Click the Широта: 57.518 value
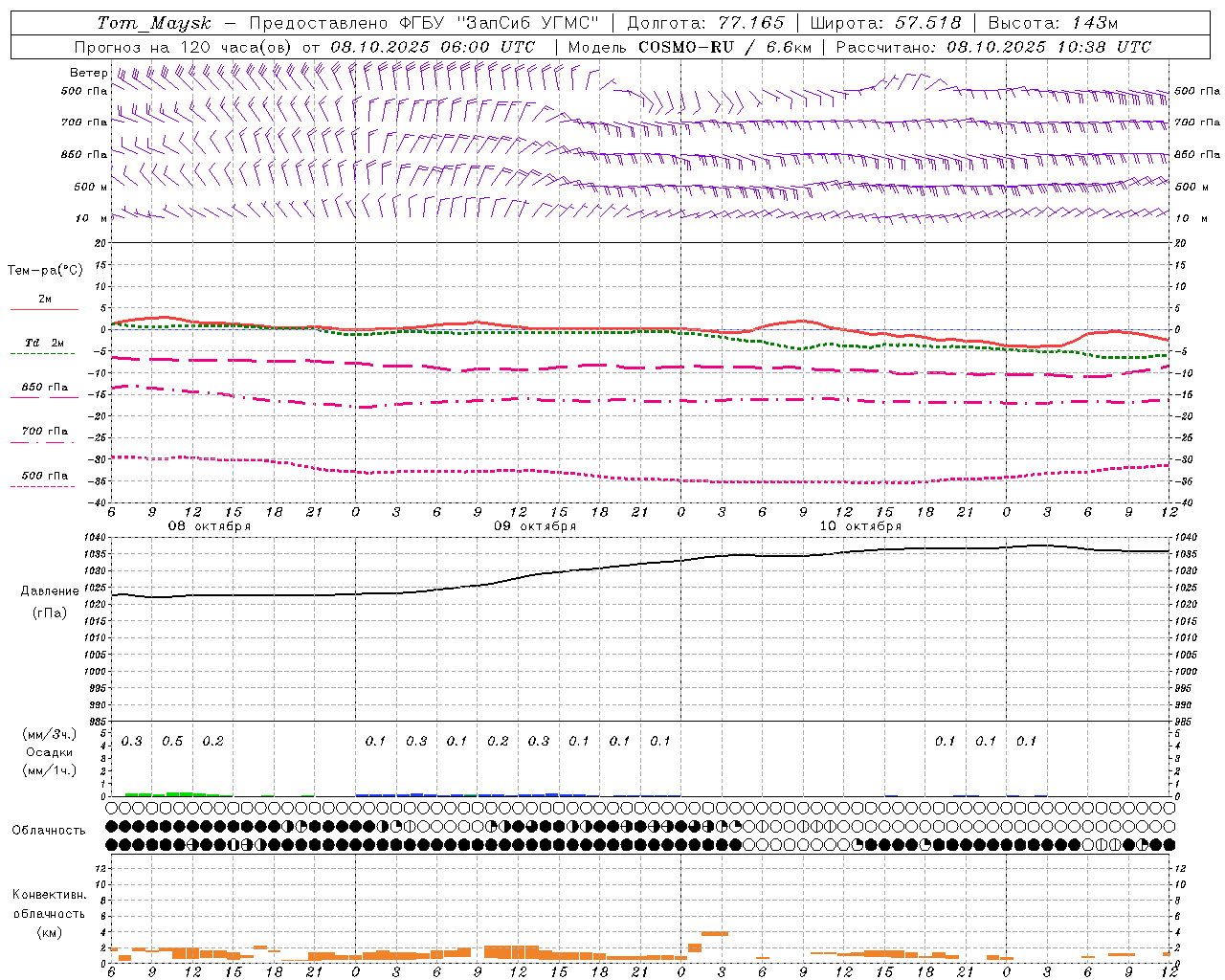Viewport: 1225px width, 980px height. click(x=885, y=23)
